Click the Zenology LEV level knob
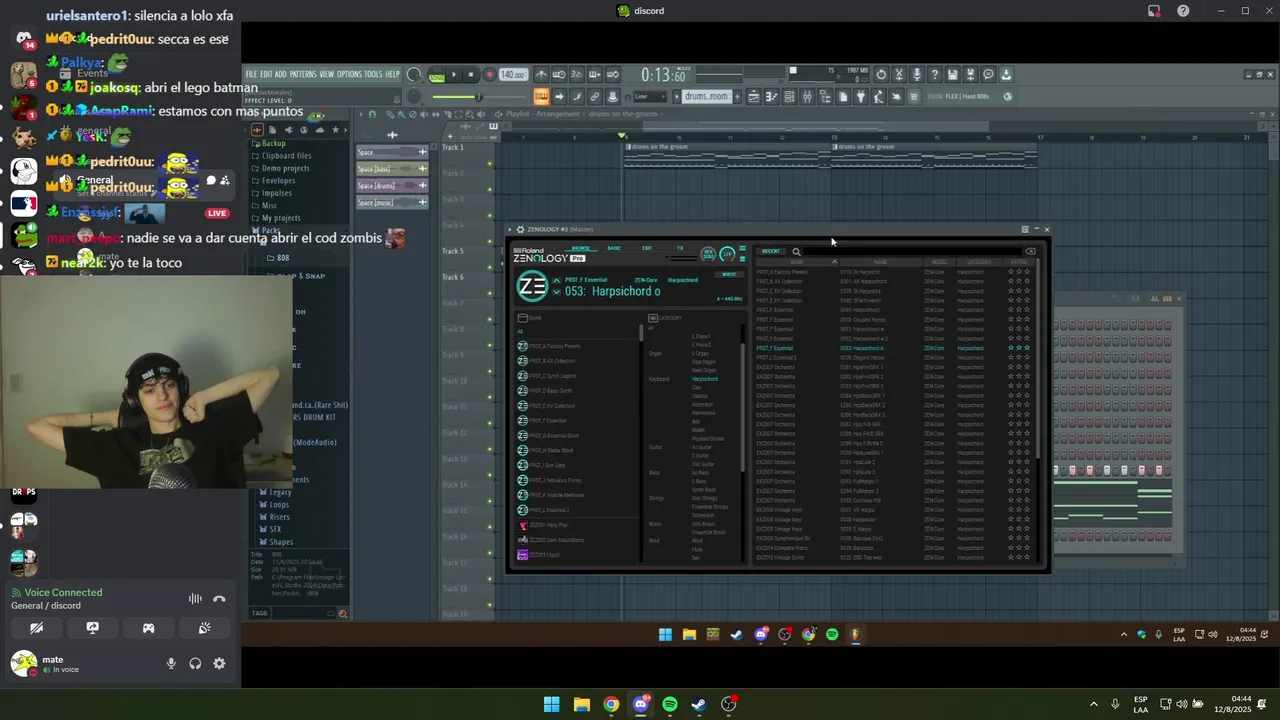The height and width of the screenshot is (720, 1280). pos(727,254)
